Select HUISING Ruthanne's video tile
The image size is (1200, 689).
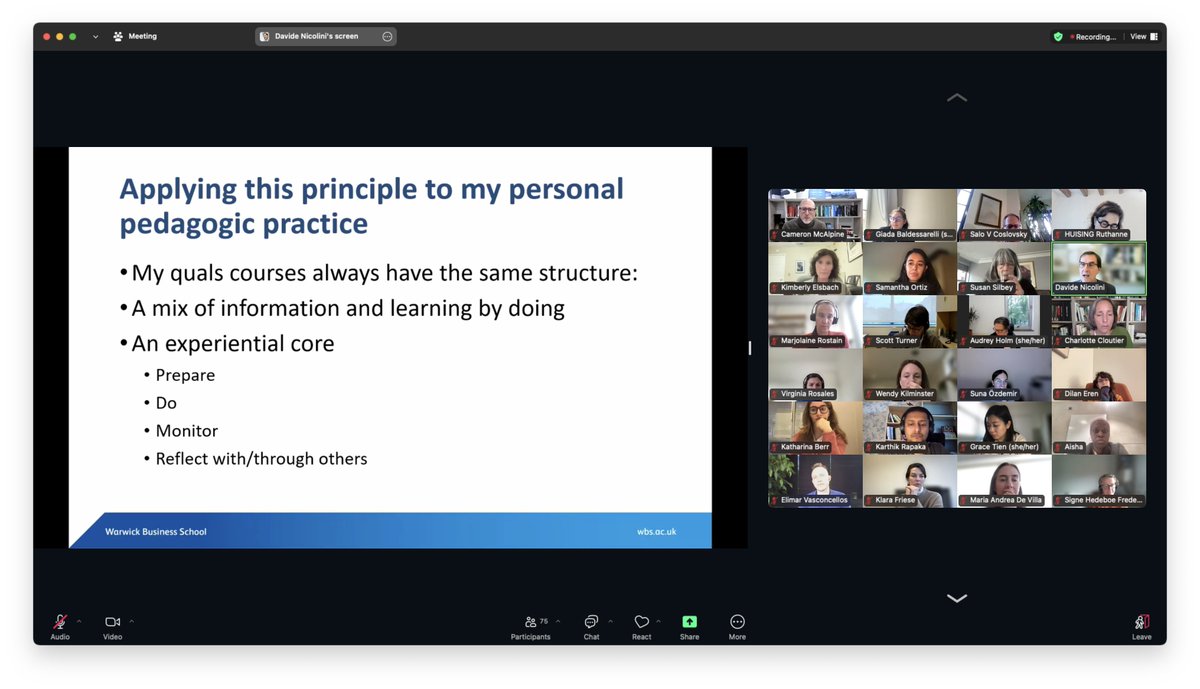coord(1099,215)
